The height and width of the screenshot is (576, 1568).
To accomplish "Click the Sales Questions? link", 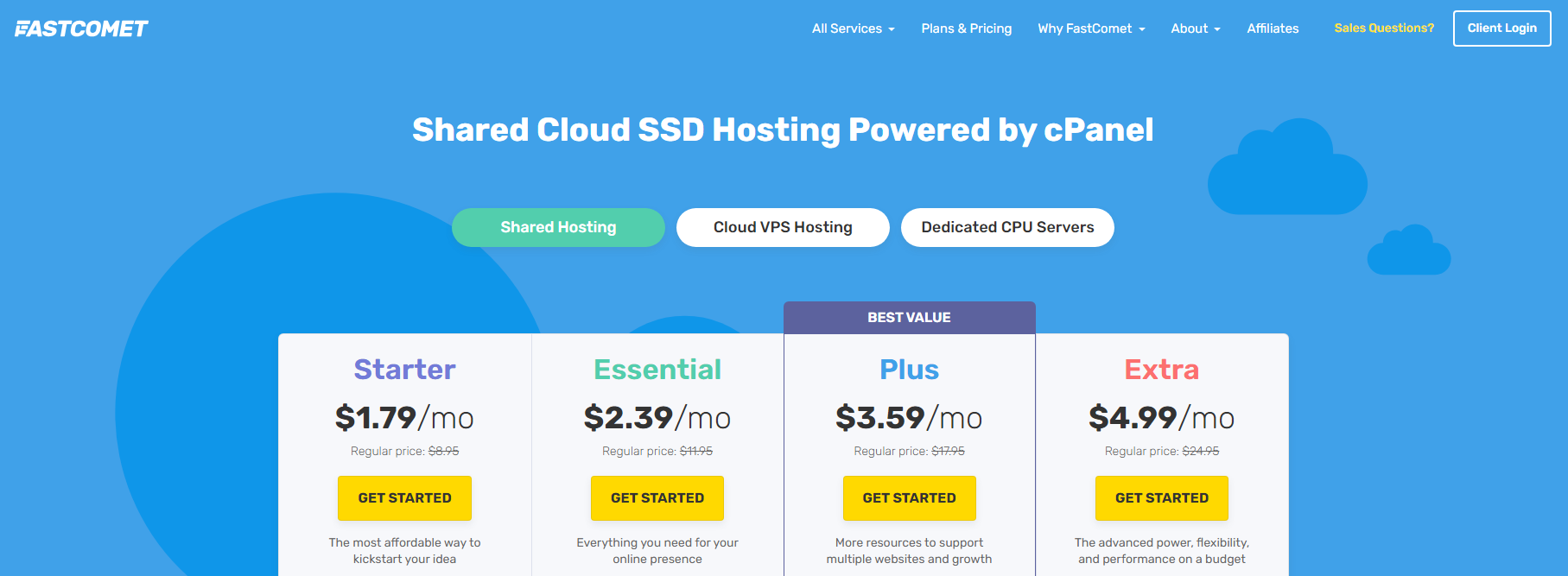I will click(1383, 28).
